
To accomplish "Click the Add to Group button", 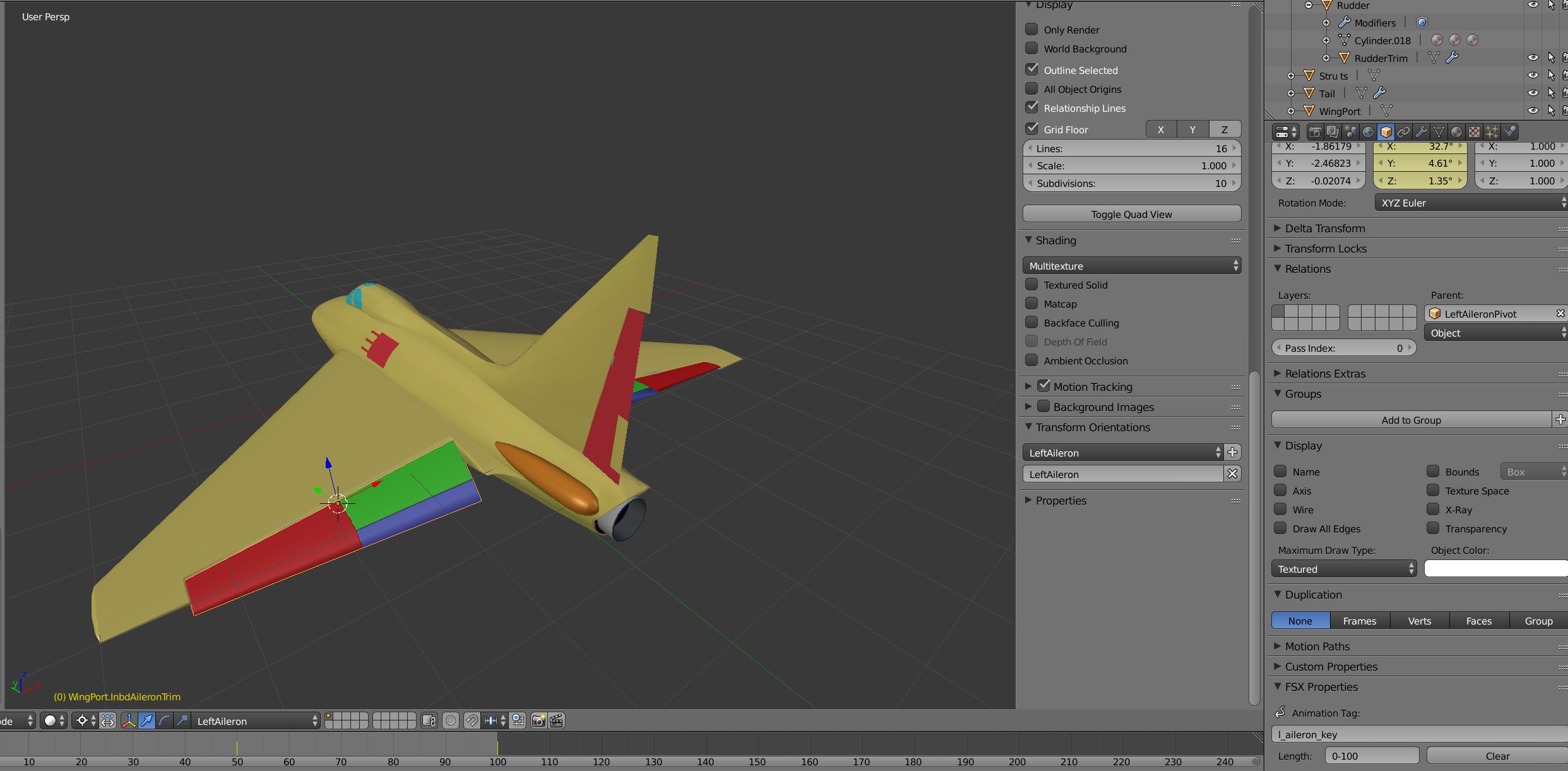I will (x=1411, y=419).
